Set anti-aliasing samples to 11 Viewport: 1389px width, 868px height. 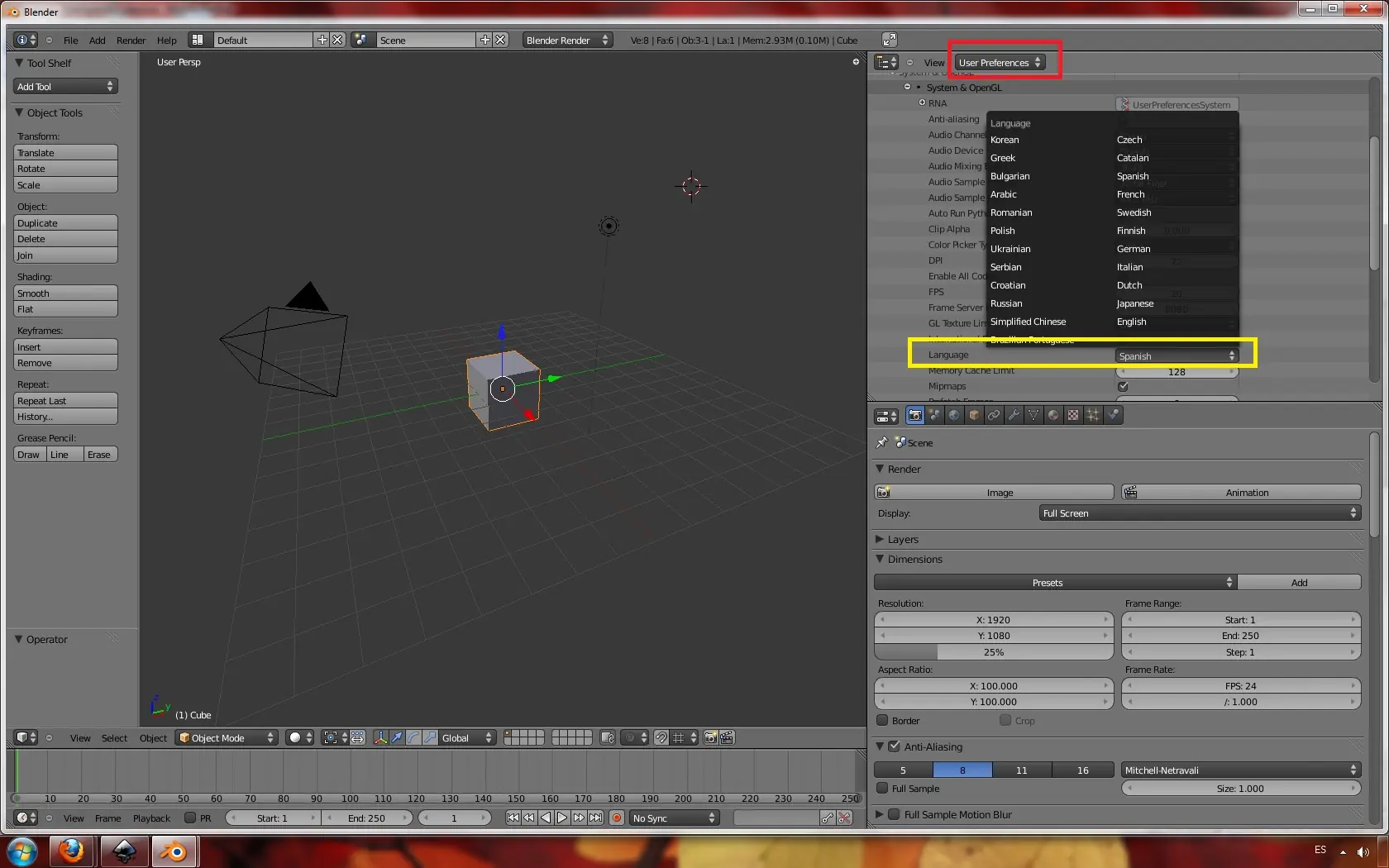tap(1022, 770)
